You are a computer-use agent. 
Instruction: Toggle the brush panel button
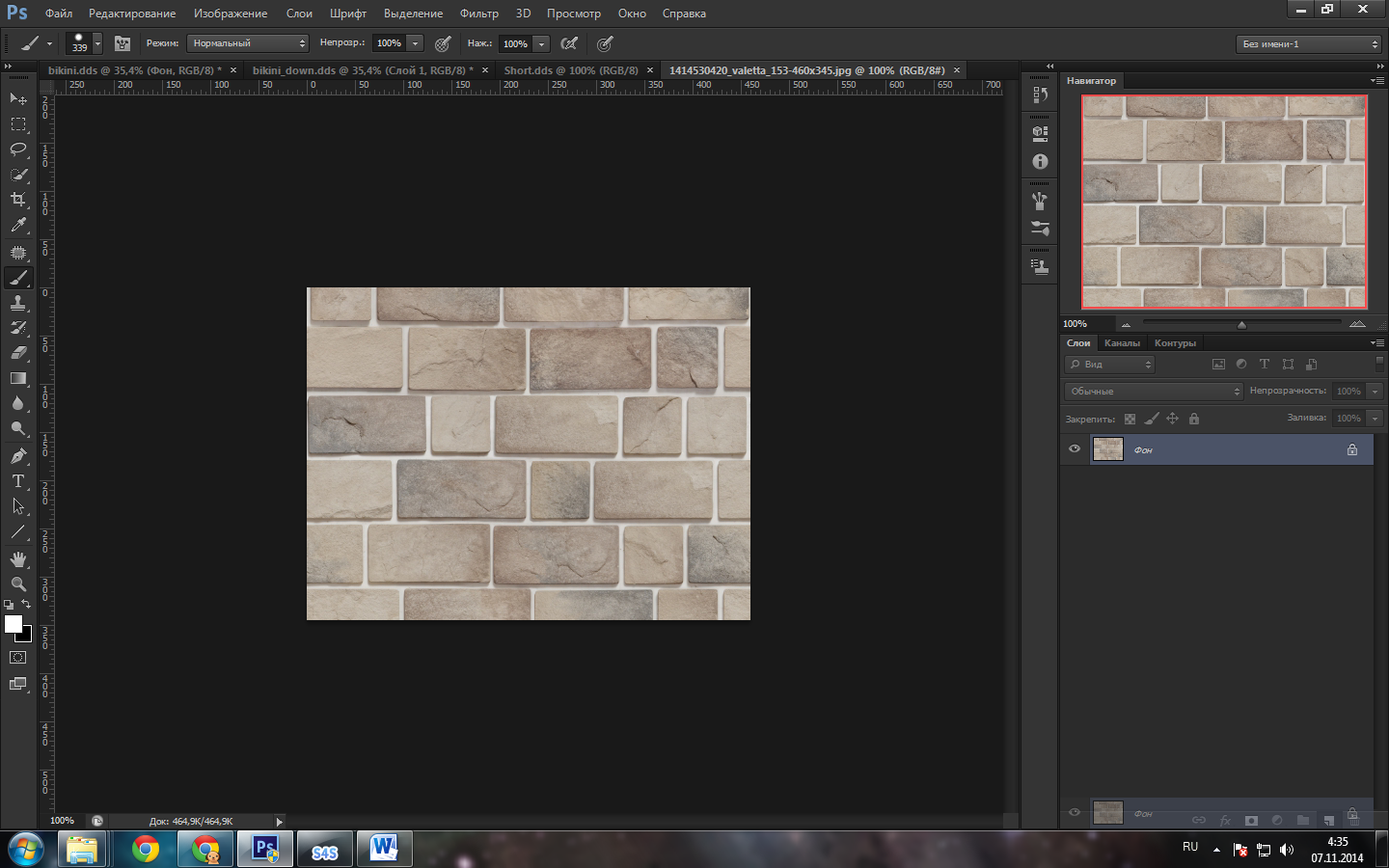coord(123,43)
